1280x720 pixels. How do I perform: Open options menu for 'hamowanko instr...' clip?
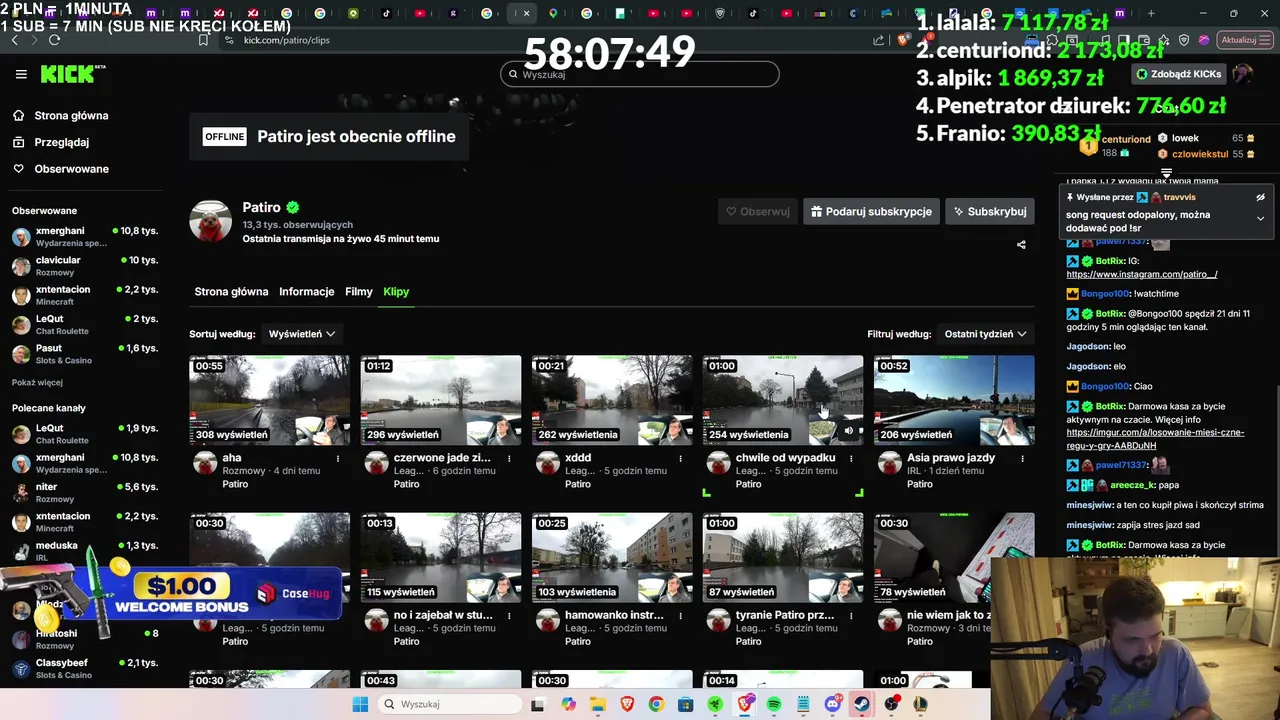[x=680, y=616]
